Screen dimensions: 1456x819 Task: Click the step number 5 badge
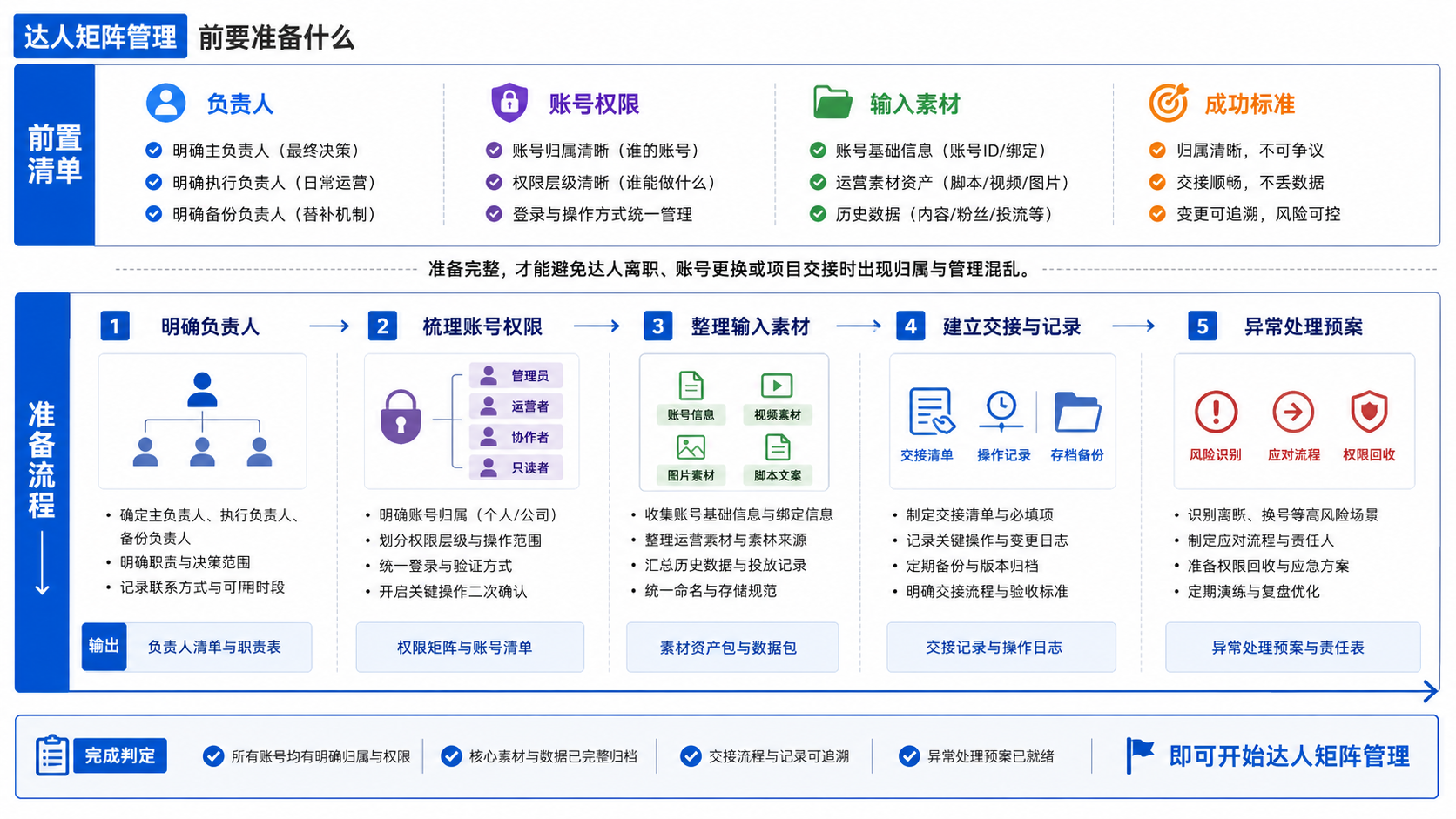[1203, 326]
